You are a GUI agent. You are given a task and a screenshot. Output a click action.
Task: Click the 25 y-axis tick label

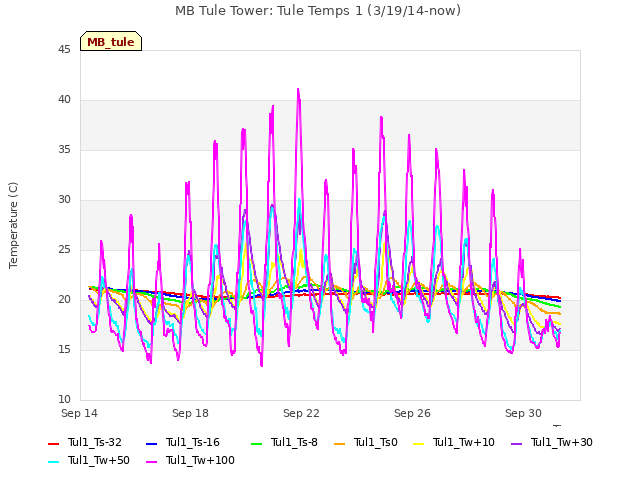pos(64,249)
